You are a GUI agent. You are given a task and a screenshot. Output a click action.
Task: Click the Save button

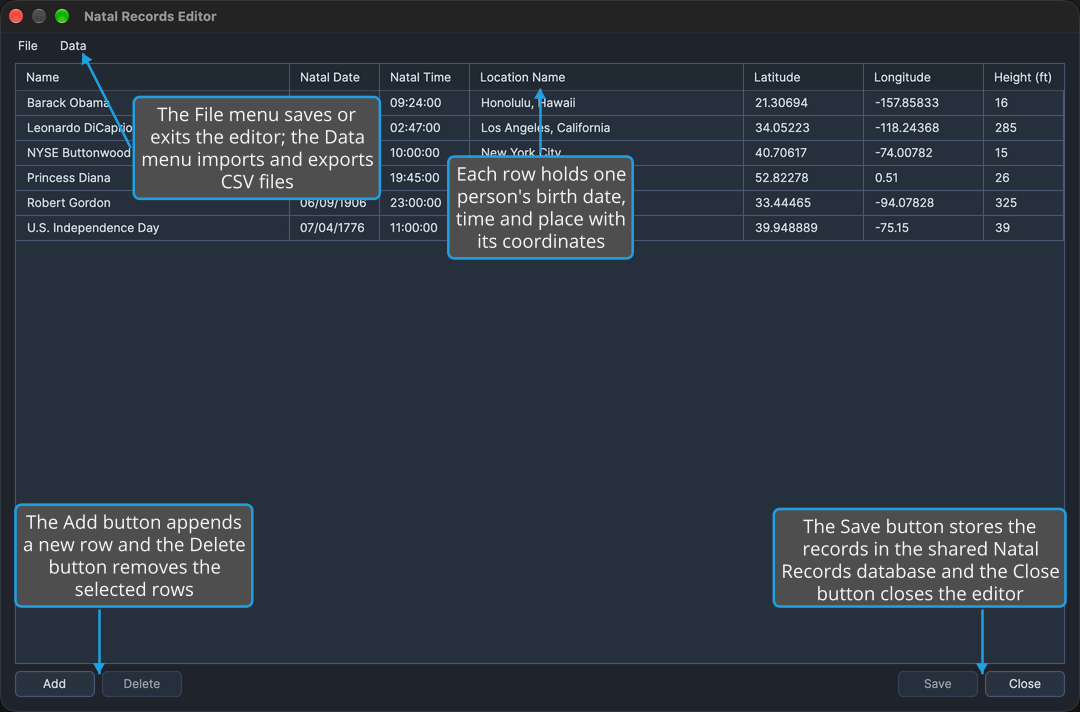point(937,684)
